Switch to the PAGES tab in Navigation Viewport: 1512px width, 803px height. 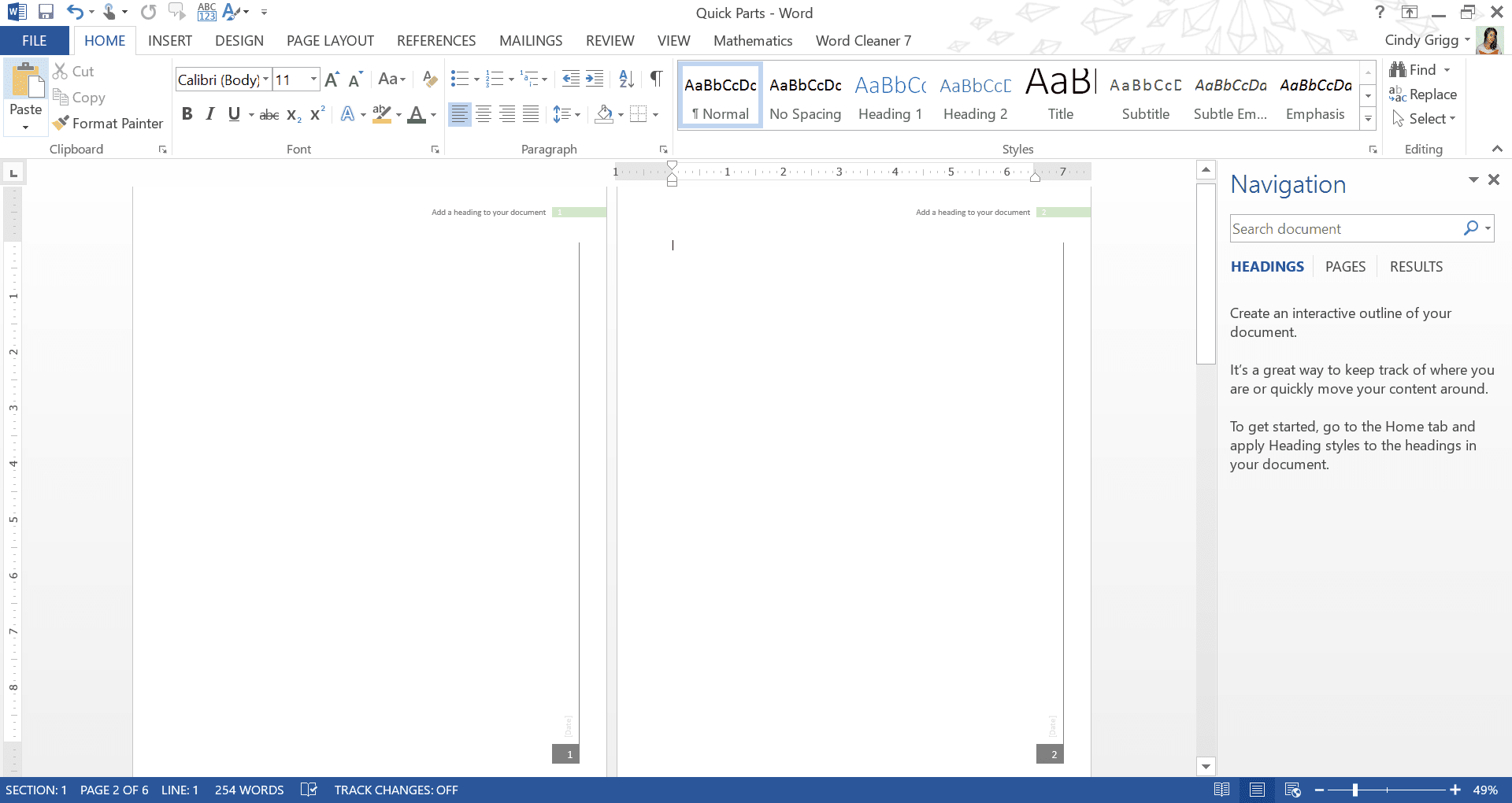[1345, 267]
